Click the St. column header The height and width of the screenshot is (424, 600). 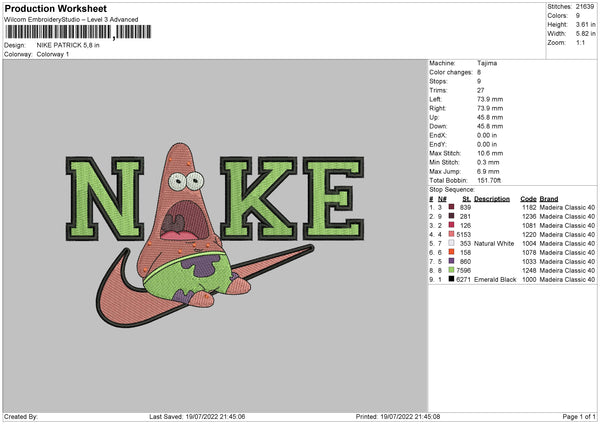466,199
